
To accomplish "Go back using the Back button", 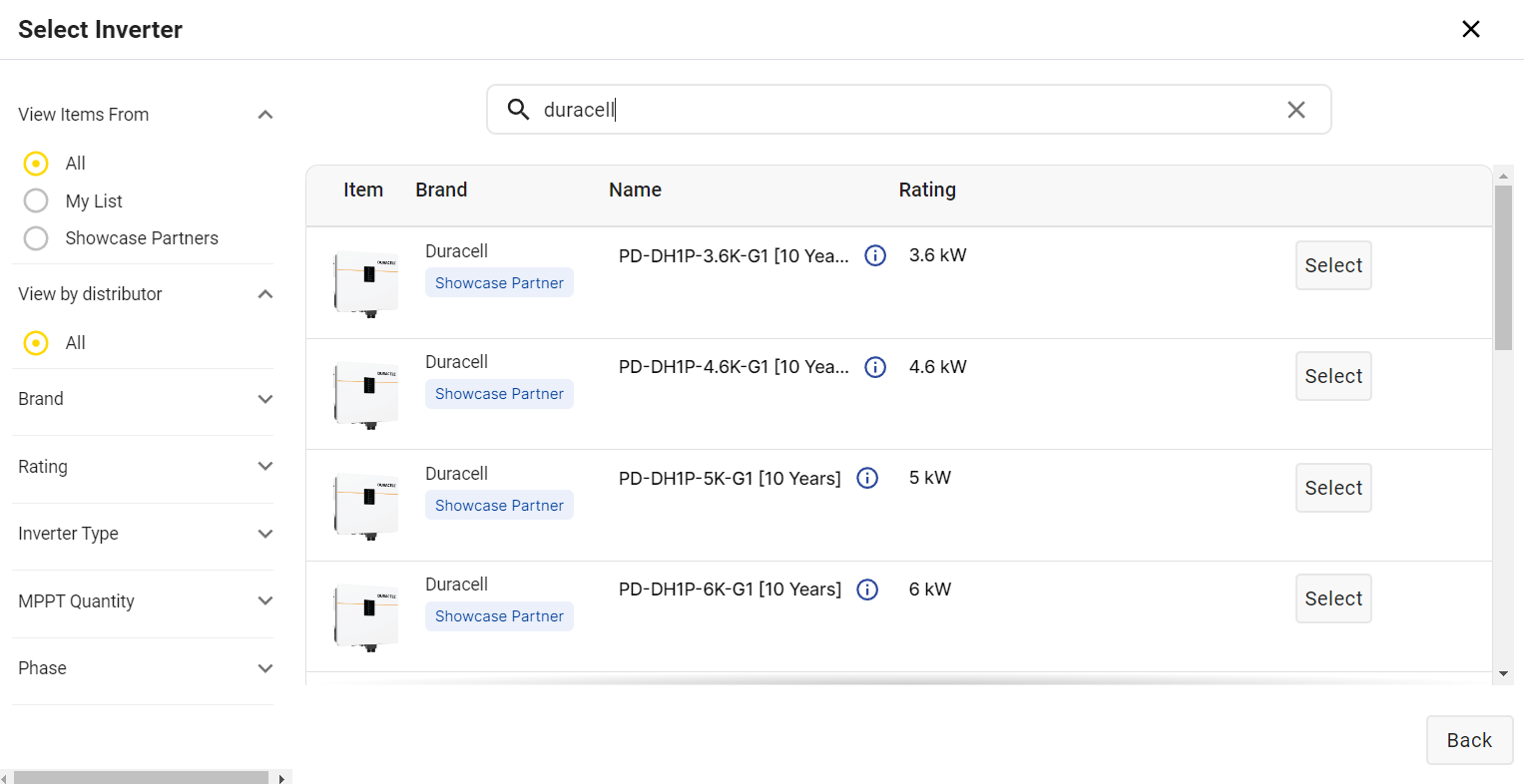I will pyautogui.click(x=1469, y=740).
